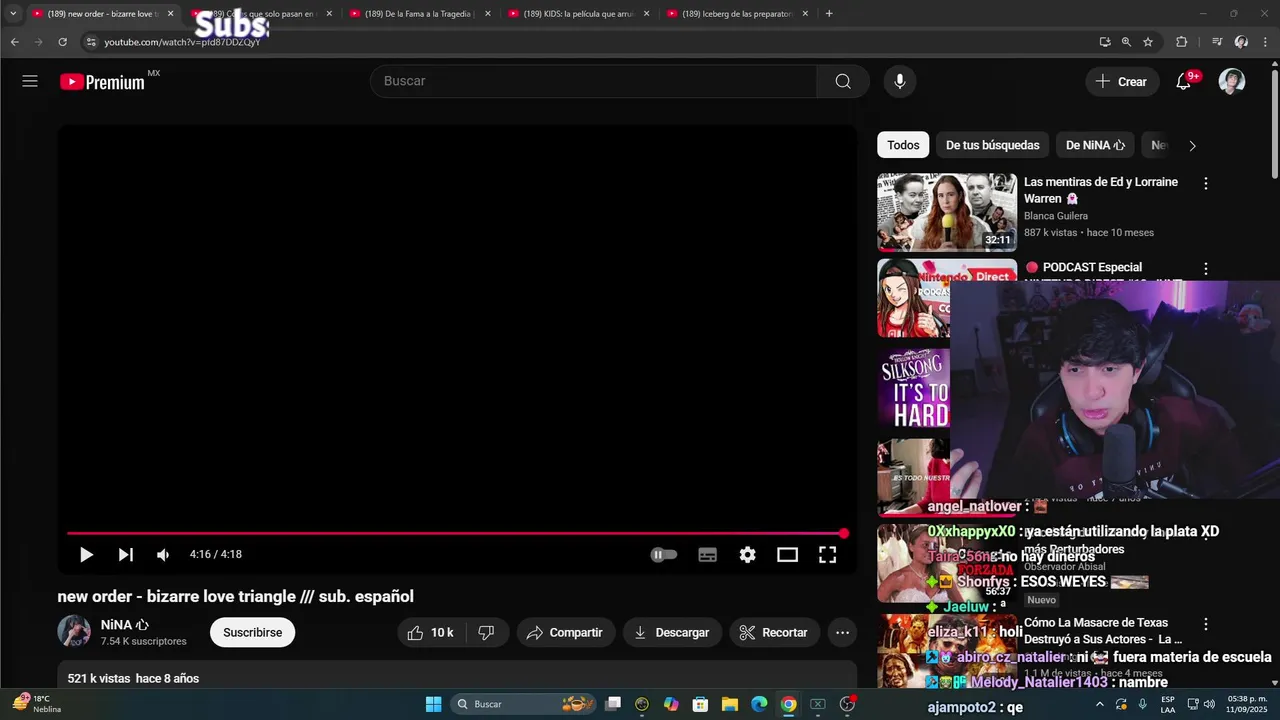1280x720 pixels.
Task: Open more actions ellipsis under video
Action: coord(842,632)
